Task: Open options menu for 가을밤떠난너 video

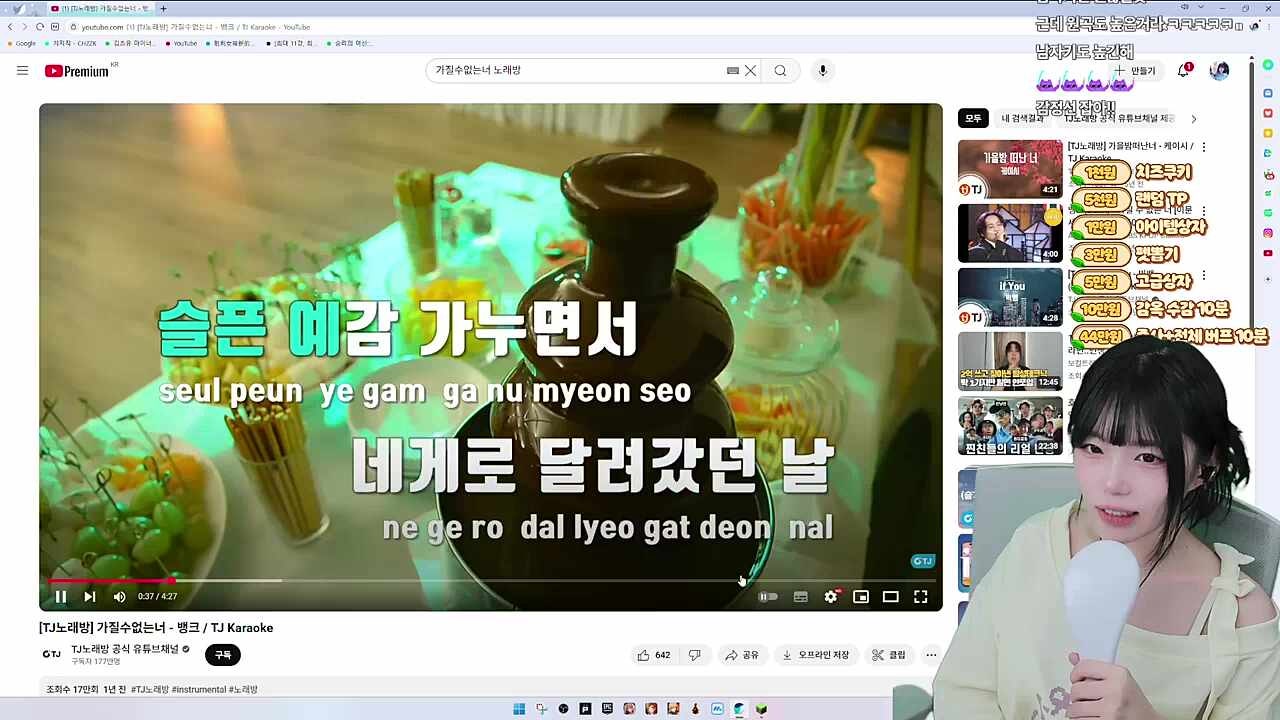Action: 1203,147
